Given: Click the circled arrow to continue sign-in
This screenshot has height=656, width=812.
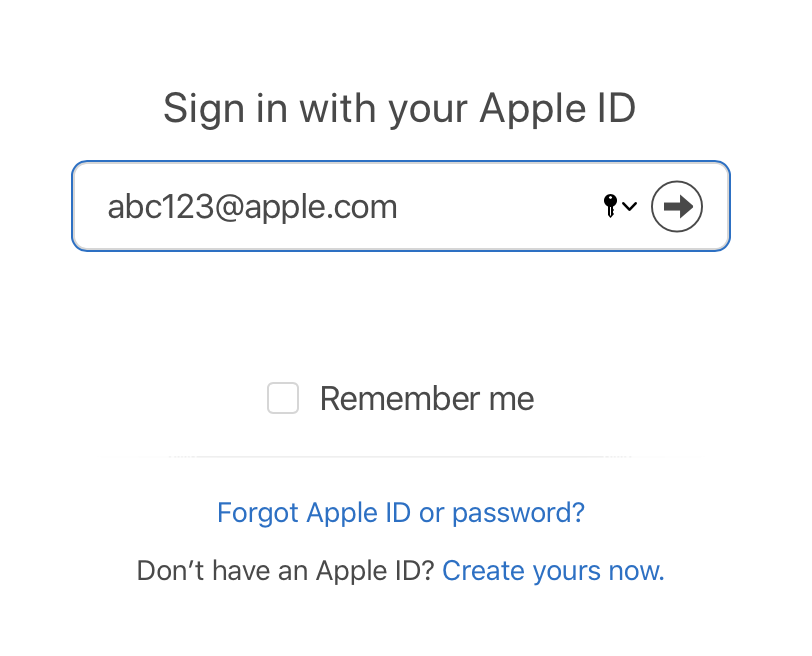Looking at the screenshot, I should (676, 206).
